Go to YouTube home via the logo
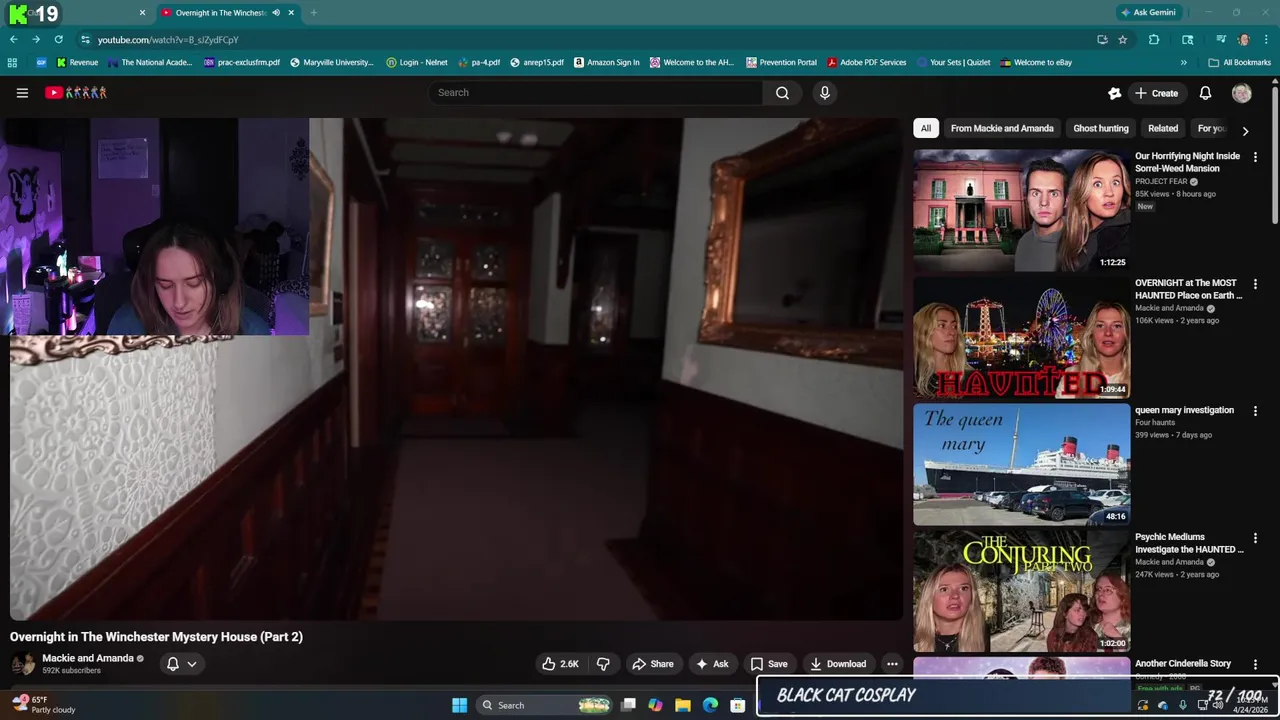The height and width of the screenshot is (720, 1280). (x=76, y=93)
